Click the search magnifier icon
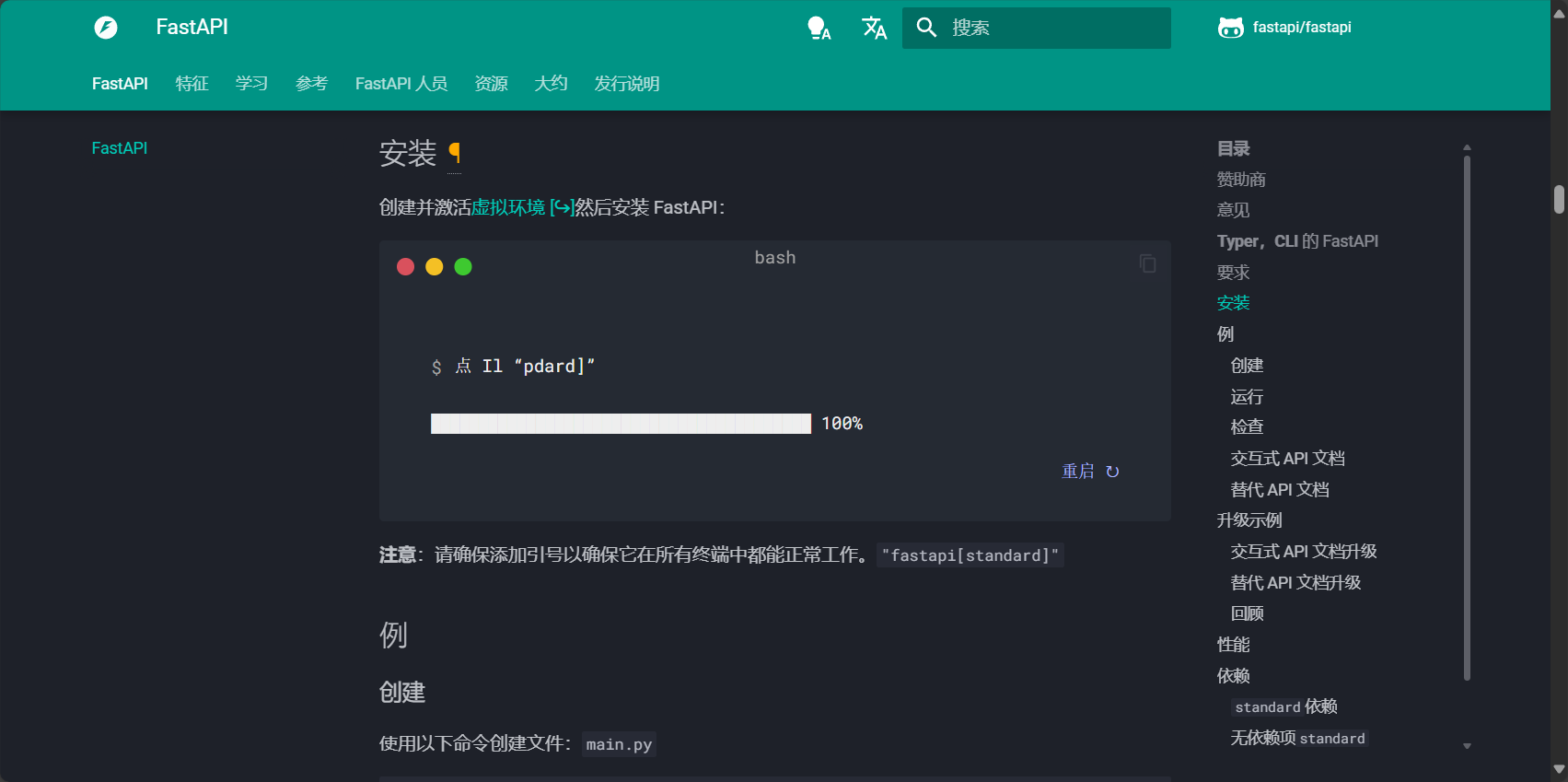1568x782 pixels. [x=926, y=28]
